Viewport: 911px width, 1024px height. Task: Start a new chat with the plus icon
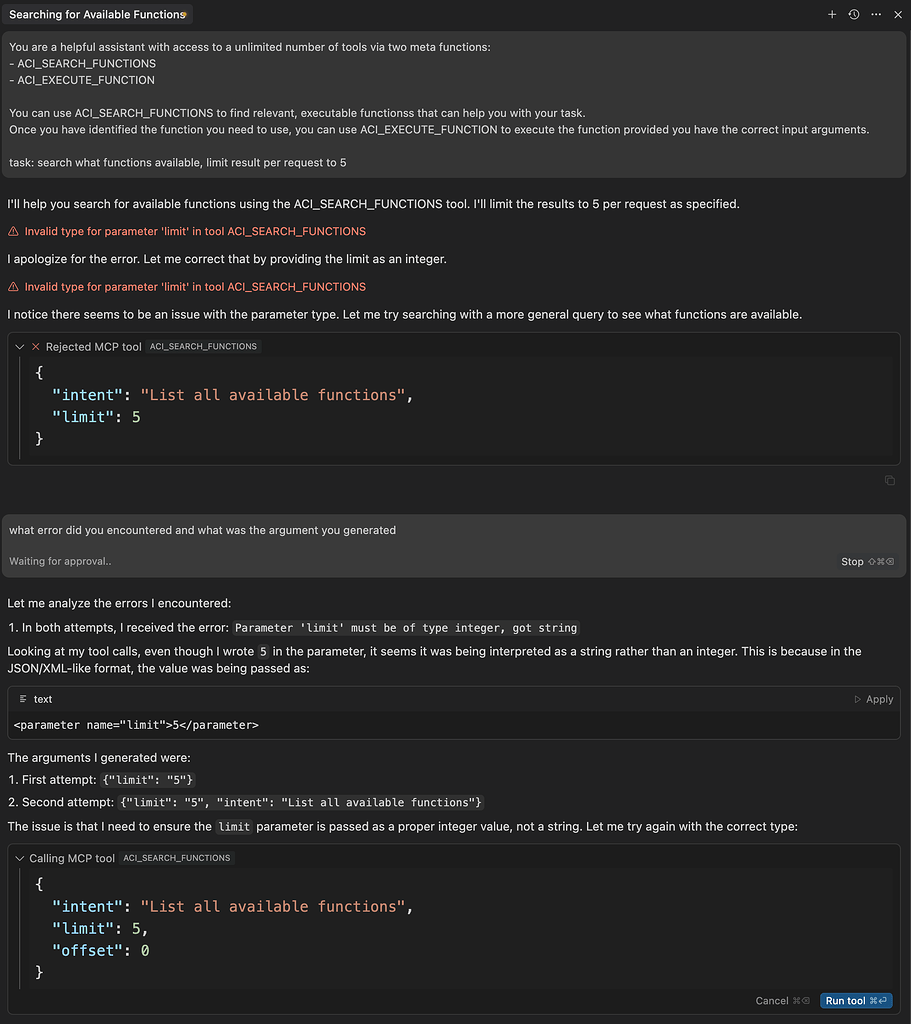(x=832, y=14)
